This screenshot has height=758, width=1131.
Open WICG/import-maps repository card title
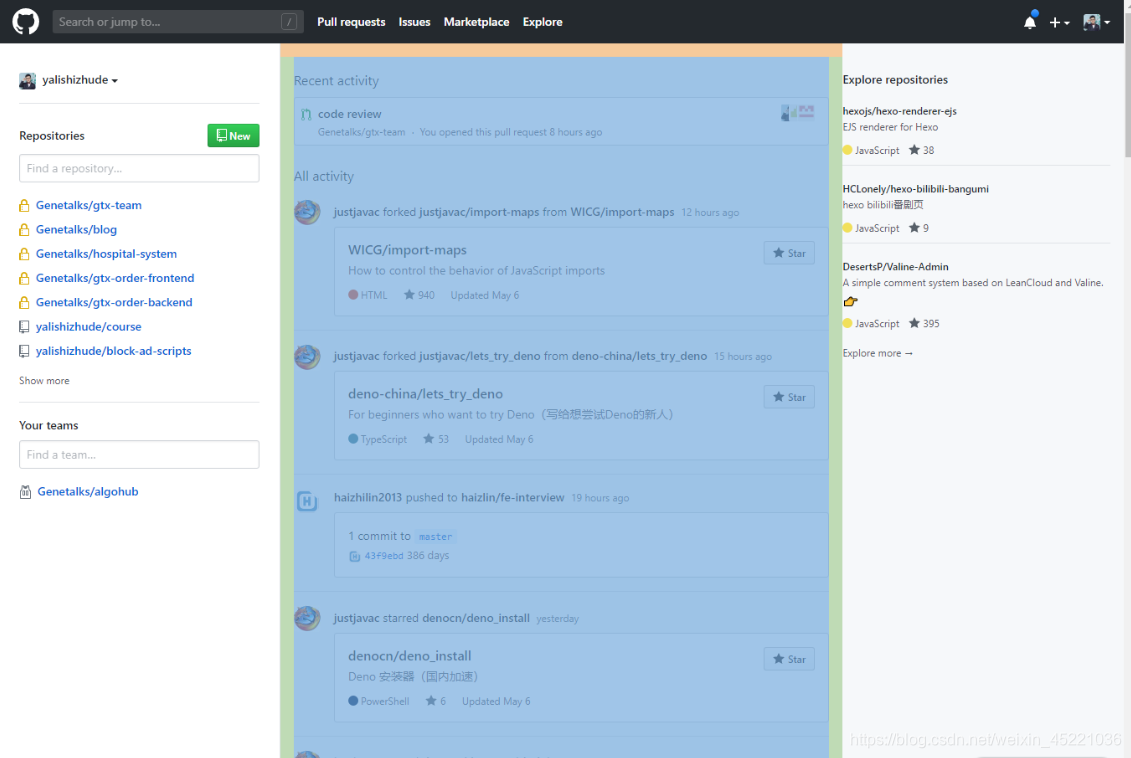tap(408, 250)
